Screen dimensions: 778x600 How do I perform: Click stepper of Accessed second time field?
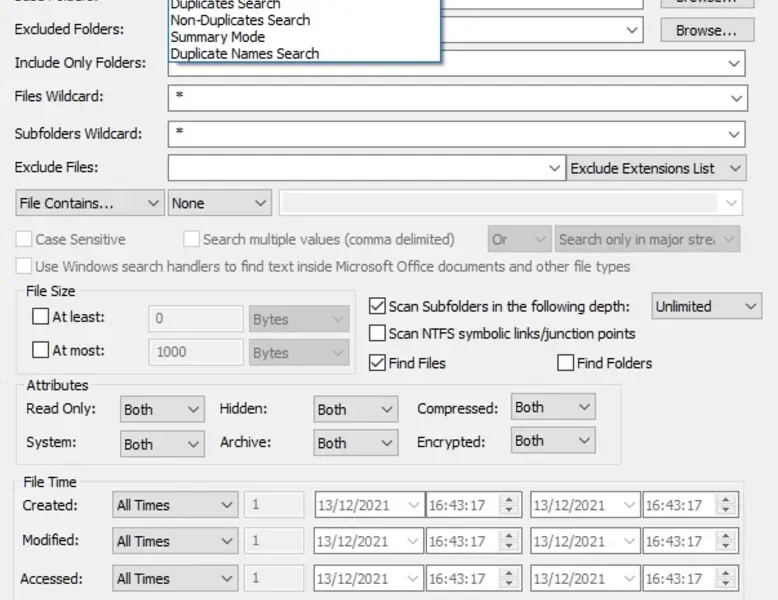click(725, 579)
